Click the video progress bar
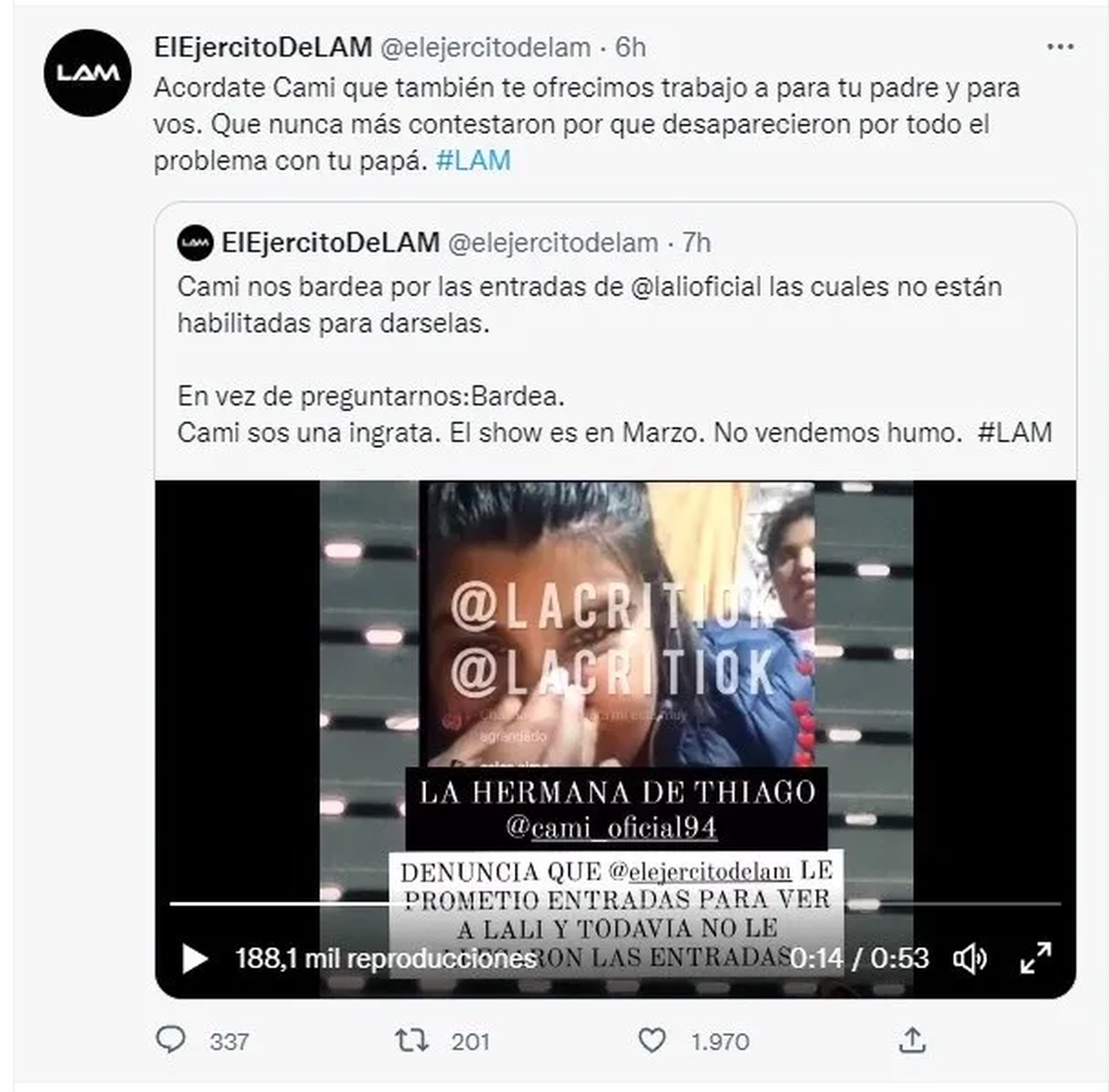The height and width of the screenshot is (1092, 1109). tap(615, 904)
